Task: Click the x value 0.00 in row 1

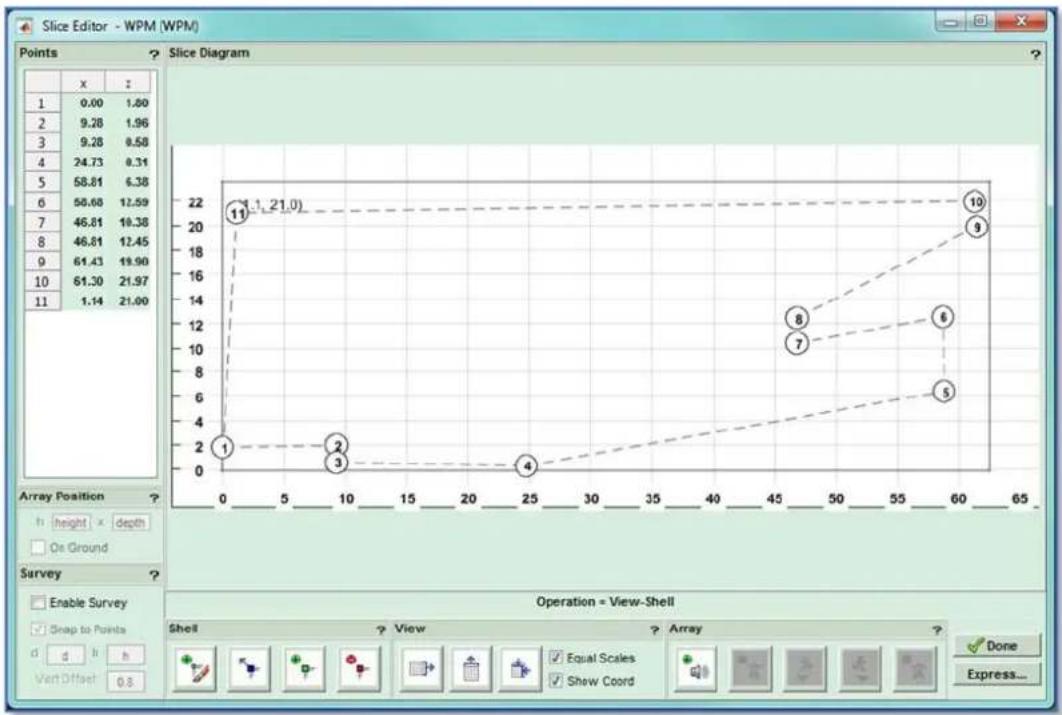Action: tap(91, 103)
